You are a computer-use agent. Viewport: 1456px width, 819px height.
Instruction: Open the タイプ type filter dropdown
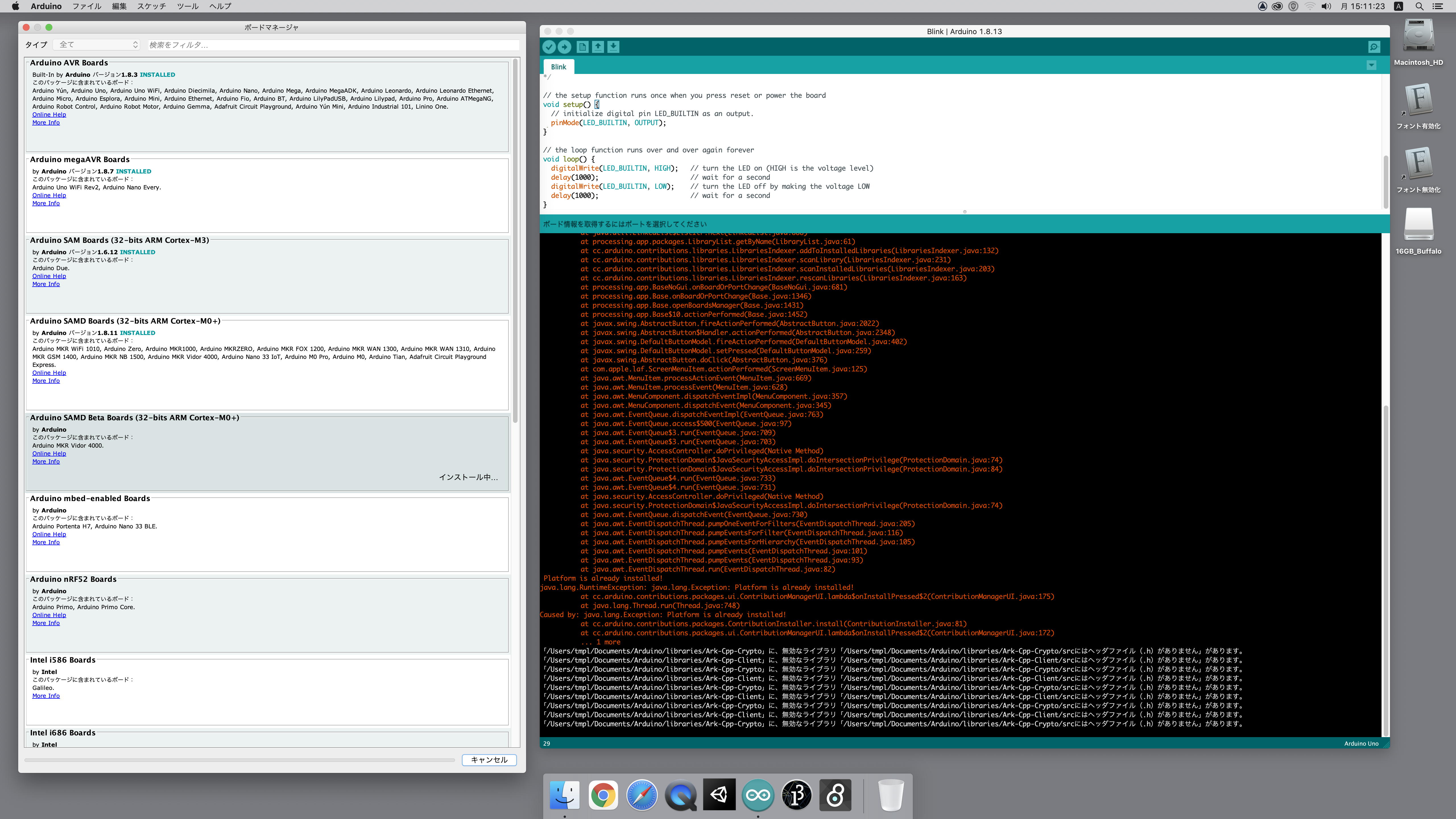coord(97,45)
